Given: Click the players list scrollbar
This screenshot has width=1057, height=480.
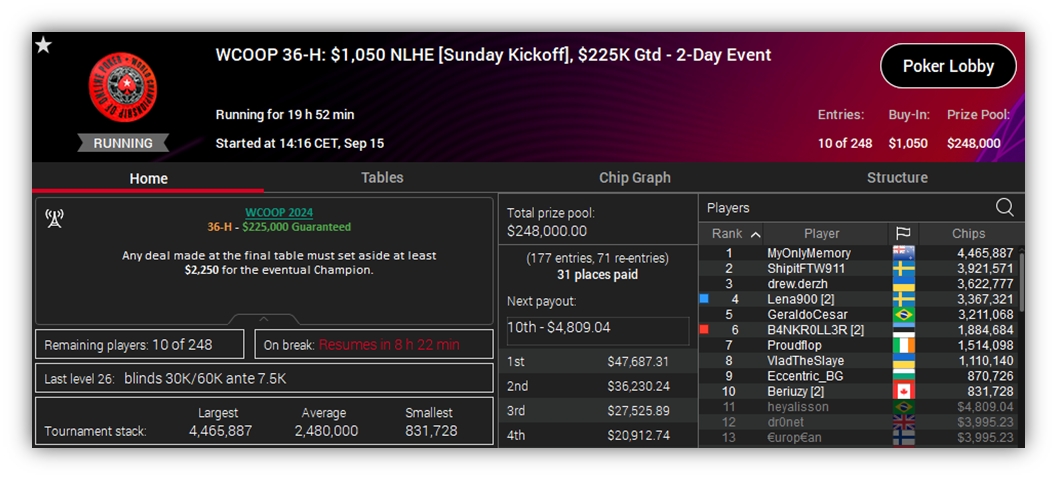Looking at the screenshot, I should [x=1021, y=282].
